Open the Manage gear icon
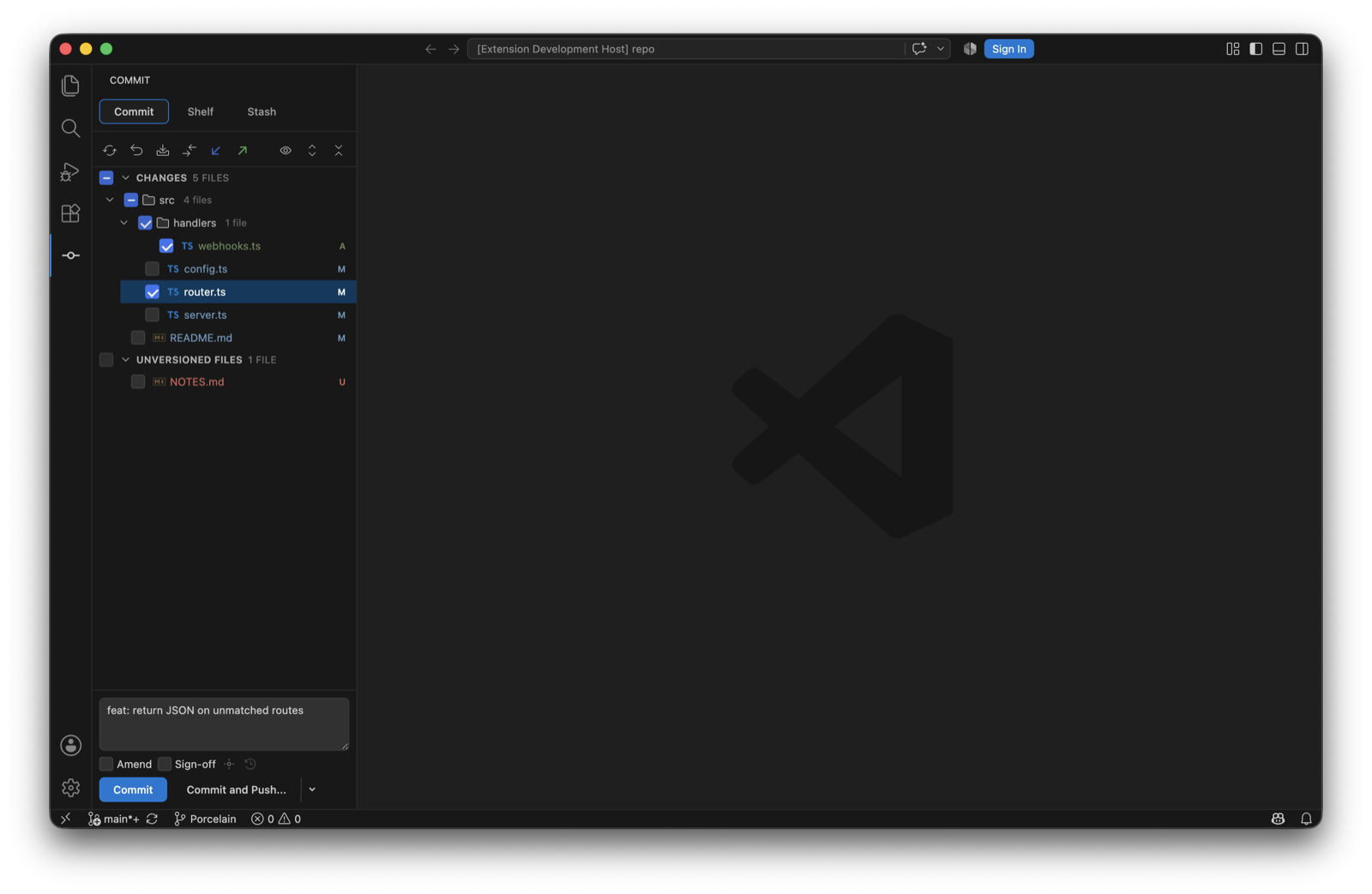The width and height of the screenshot is (1372, 894). (x=71, y=788)
